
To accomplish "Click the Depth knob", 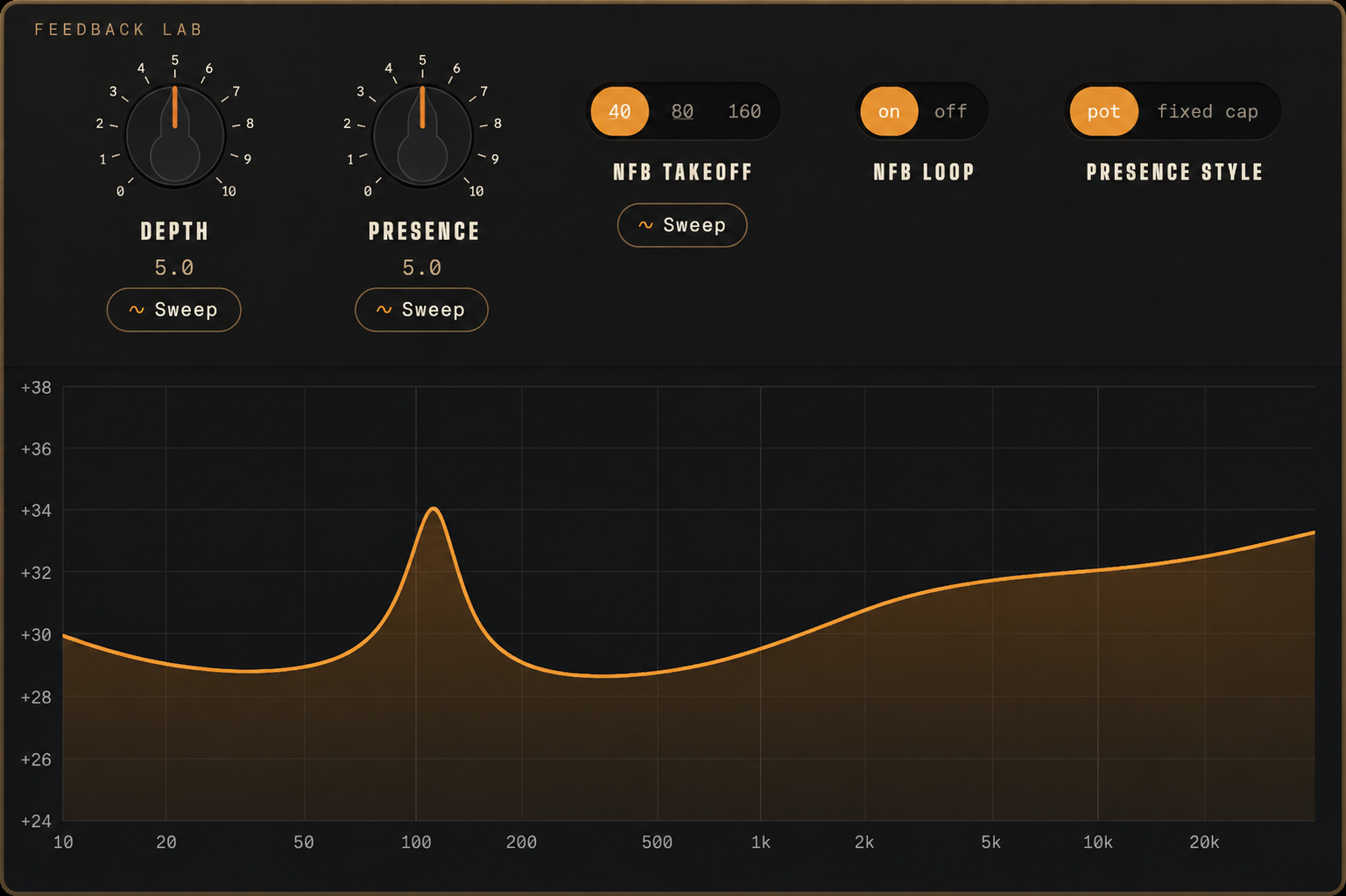I will pyautogui.click(x=175, y=137).
